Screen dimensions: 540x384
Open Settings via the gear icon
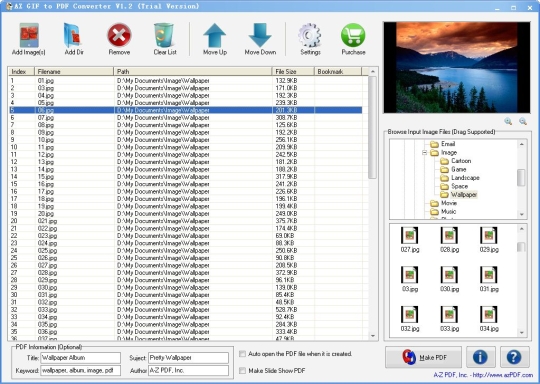[310, 35]
